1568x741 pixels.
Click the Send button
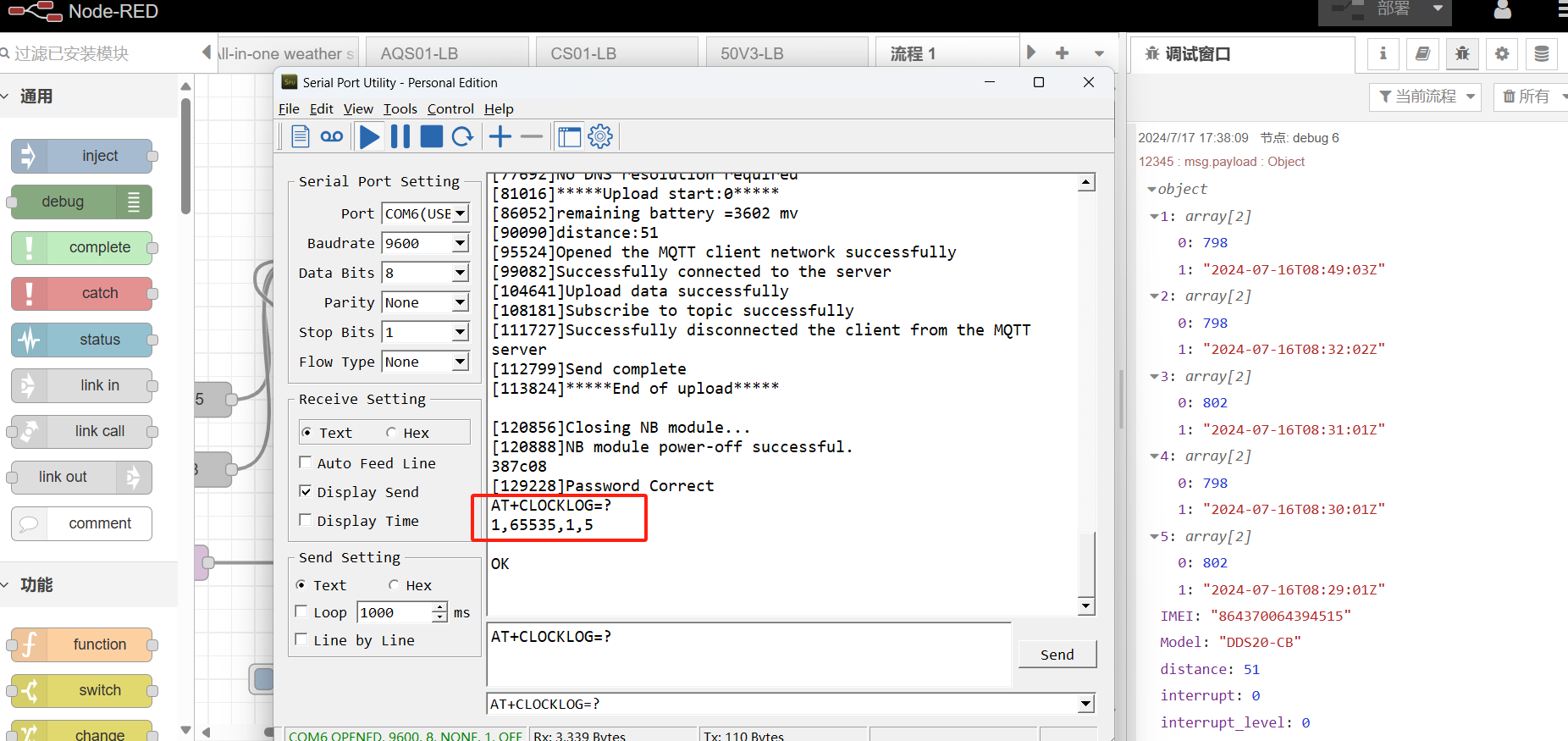(1057, 655)
